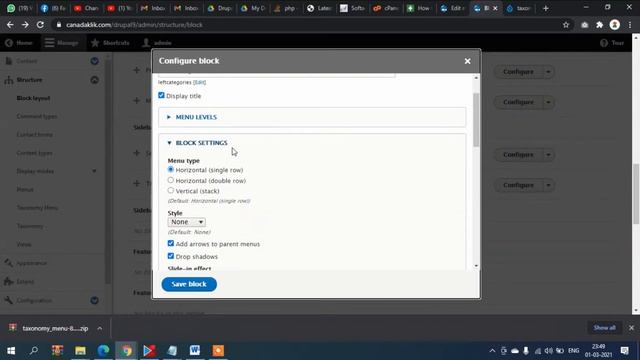
Task: Click the camera extension icon in toolbar
Action: tap(584, 25)
